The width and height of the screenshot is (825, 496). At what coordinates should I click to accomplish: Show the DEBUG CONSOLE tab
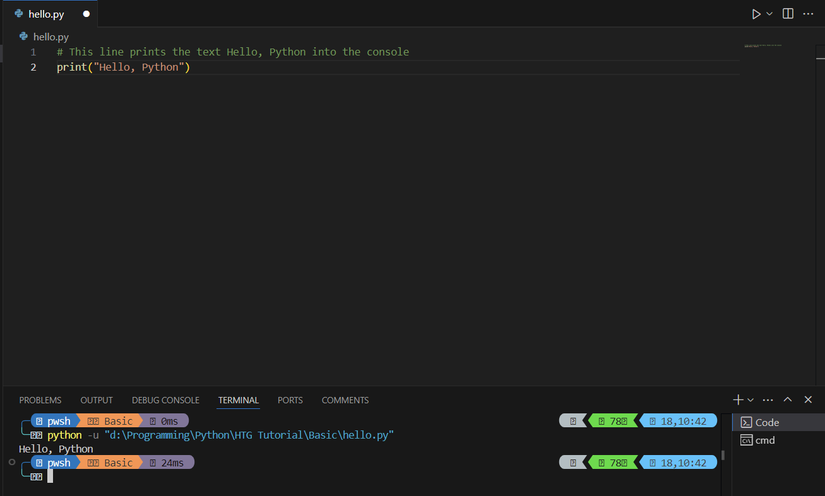click(x=165, y=400)
